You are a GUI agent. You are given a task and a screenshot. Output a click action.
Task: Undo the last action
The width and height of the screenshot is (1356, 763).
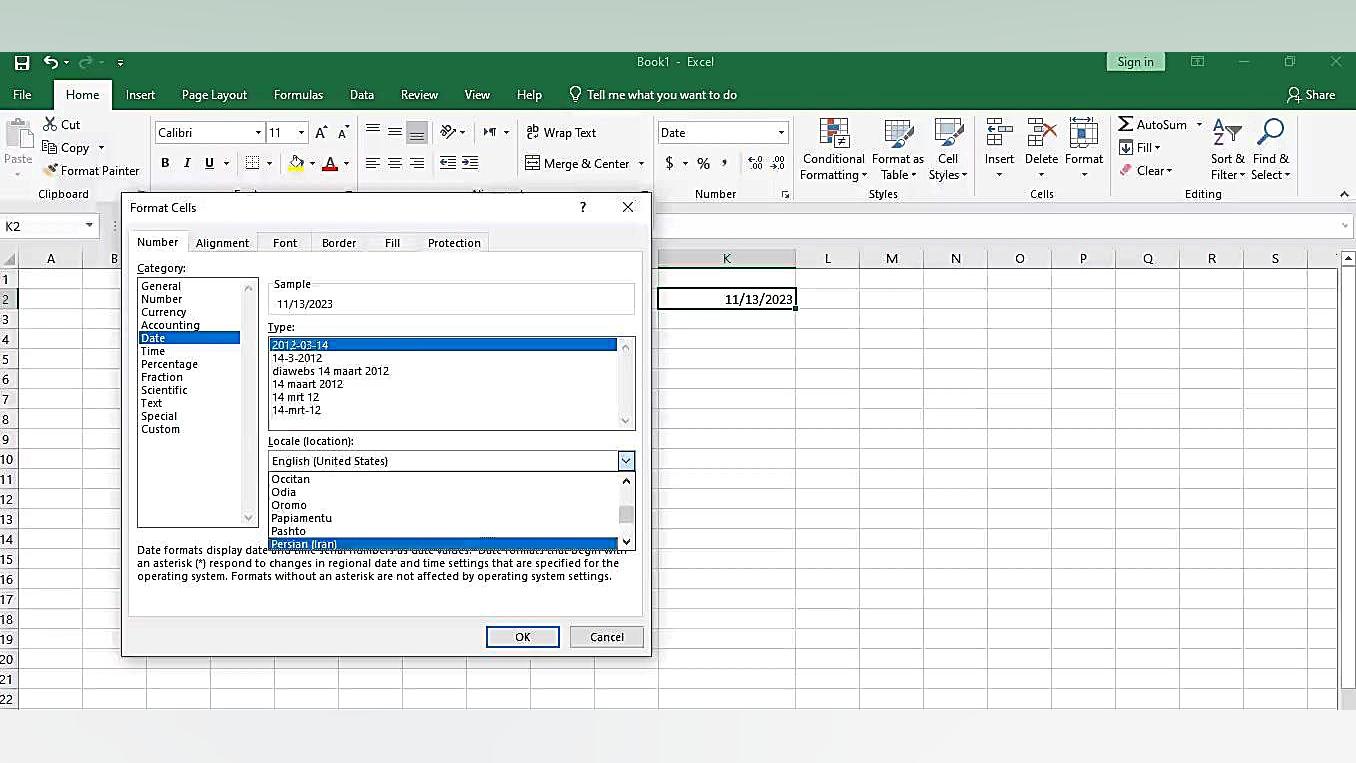[x=50, y=62]
